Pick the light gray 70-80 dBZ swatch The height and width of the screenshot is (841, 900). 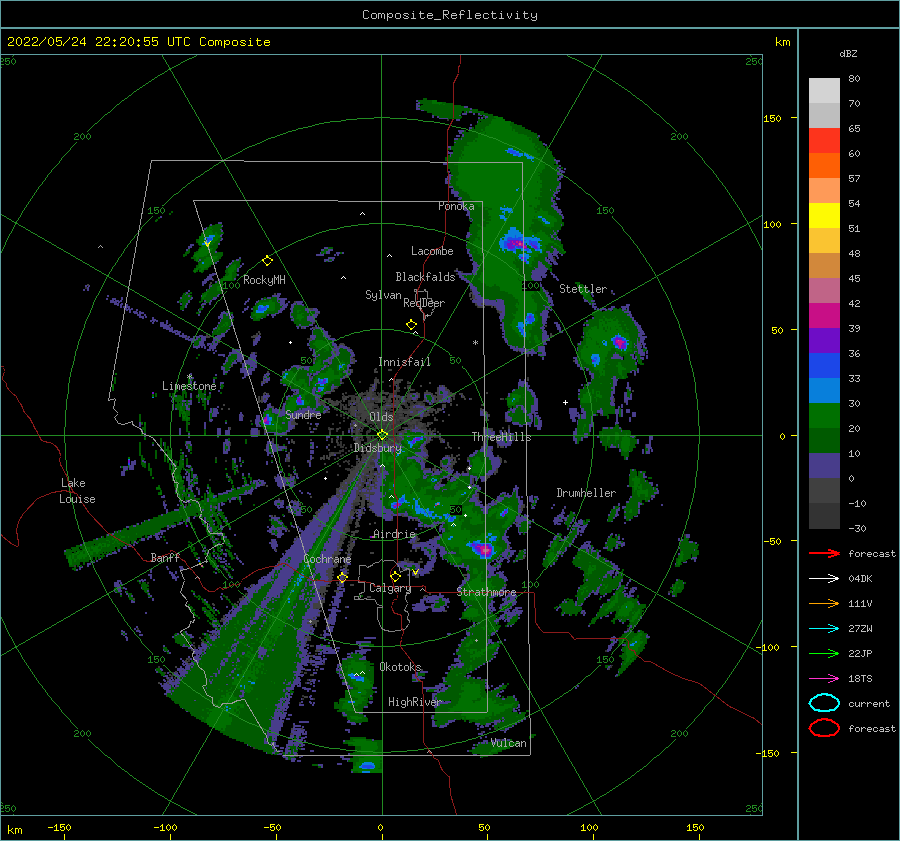click(x=824, y=90)
